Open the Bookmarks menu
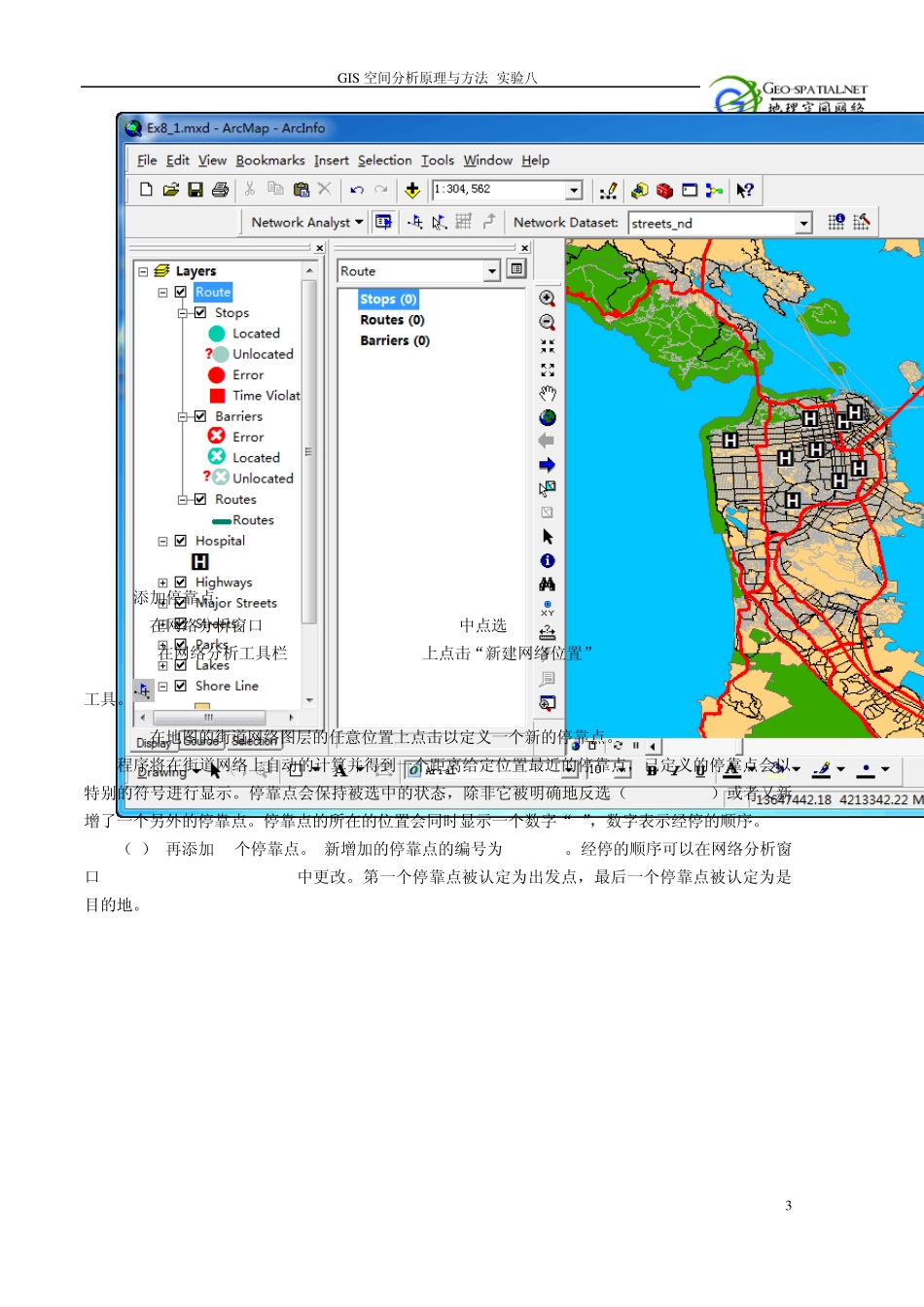 270,160
